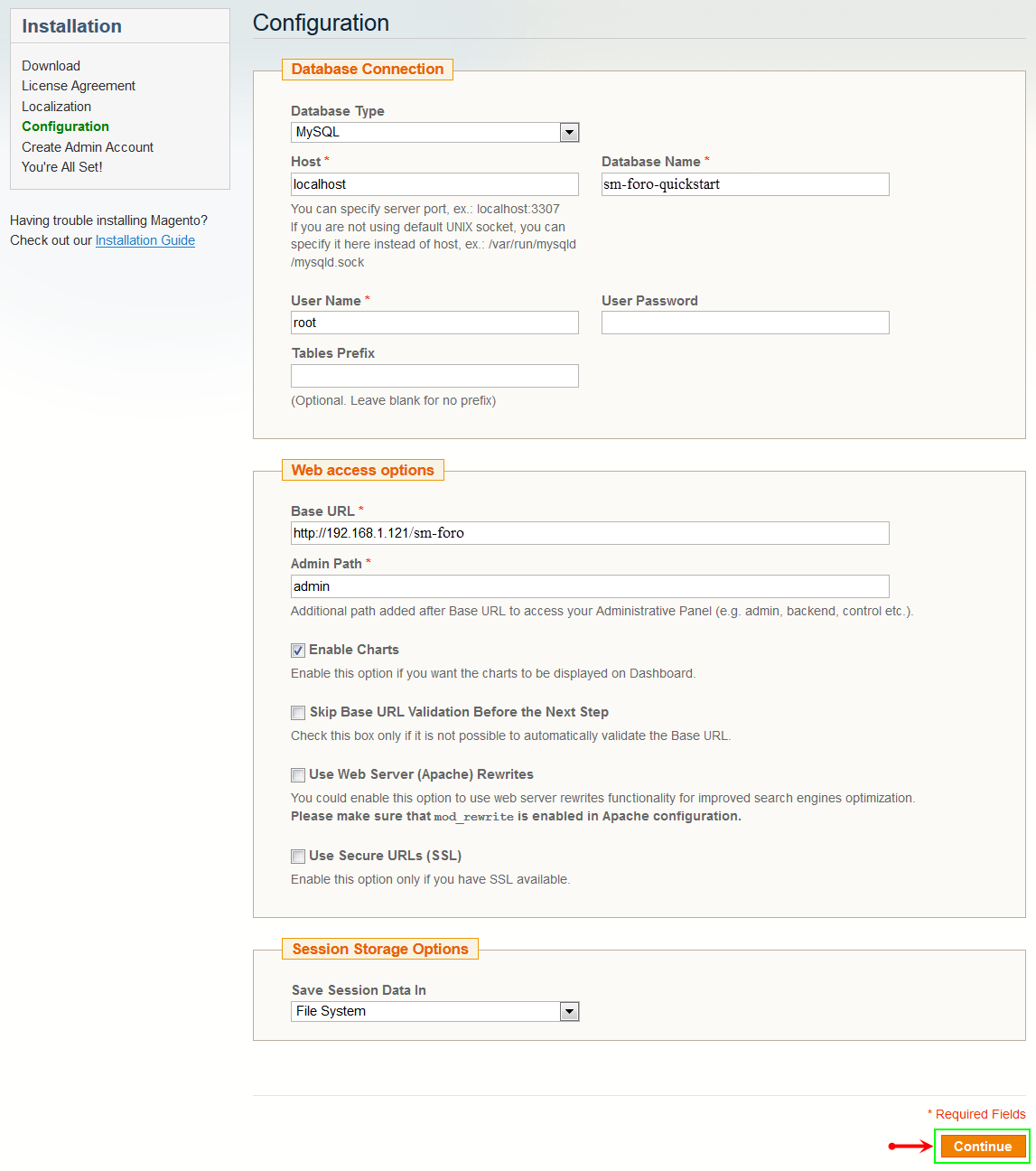Expand the Save Session Data In dropdown
Screen dimensions: 1036x1171
click(569, 1012)
